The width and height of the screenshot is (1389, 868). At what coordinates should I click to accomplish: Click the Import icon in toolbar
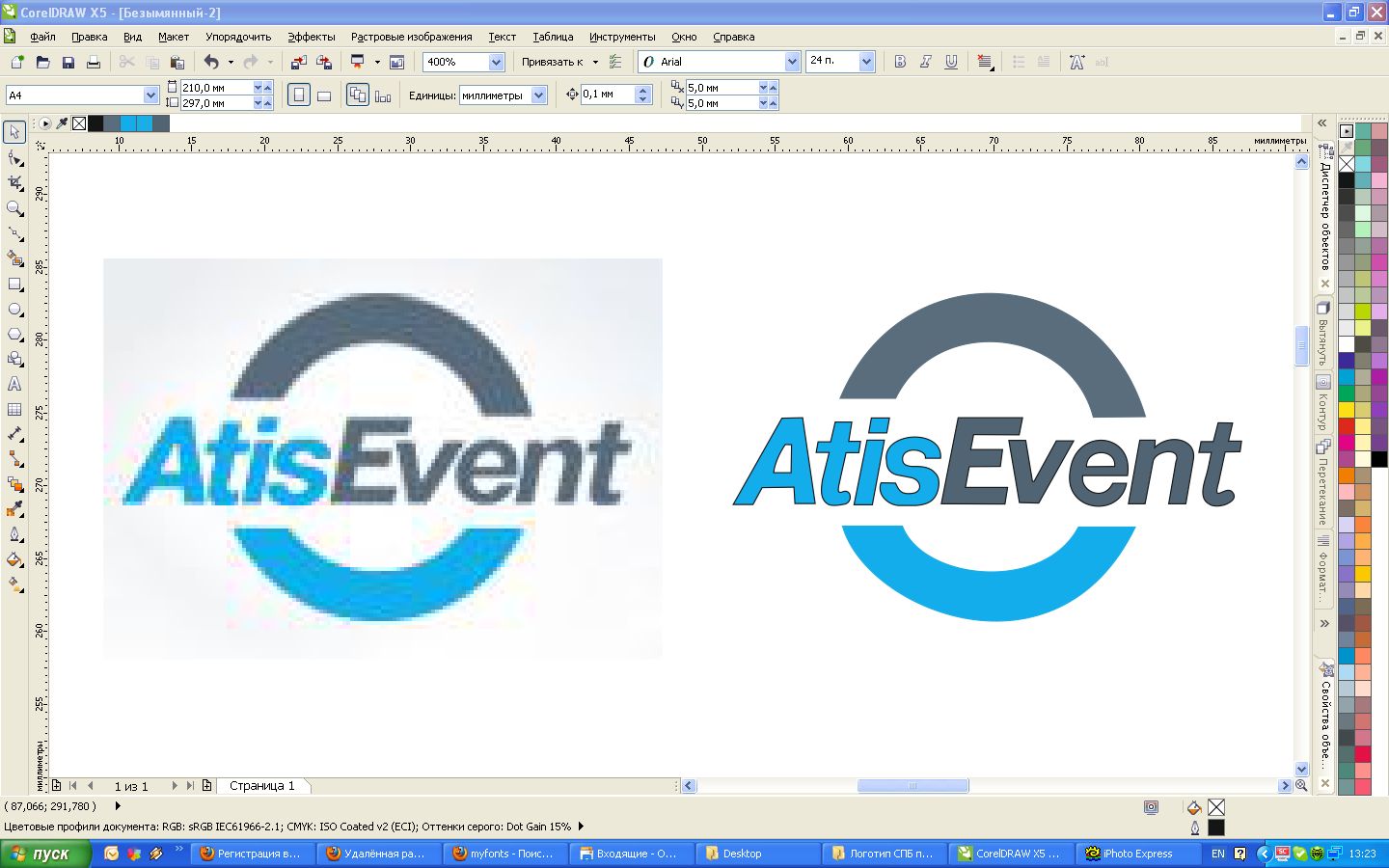tap(298, 62)
